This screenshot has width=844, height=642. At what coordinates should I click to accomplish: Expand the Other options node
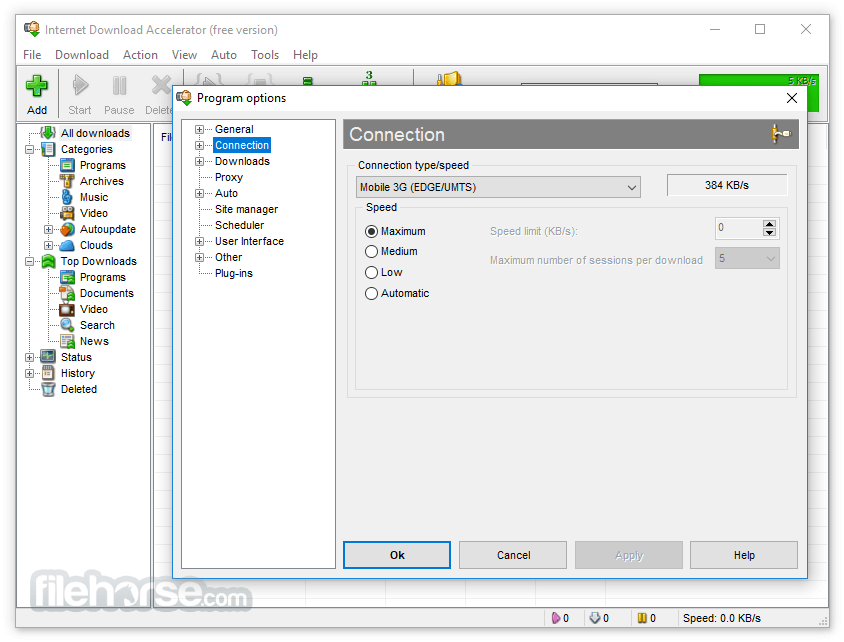tap(199, 257)
